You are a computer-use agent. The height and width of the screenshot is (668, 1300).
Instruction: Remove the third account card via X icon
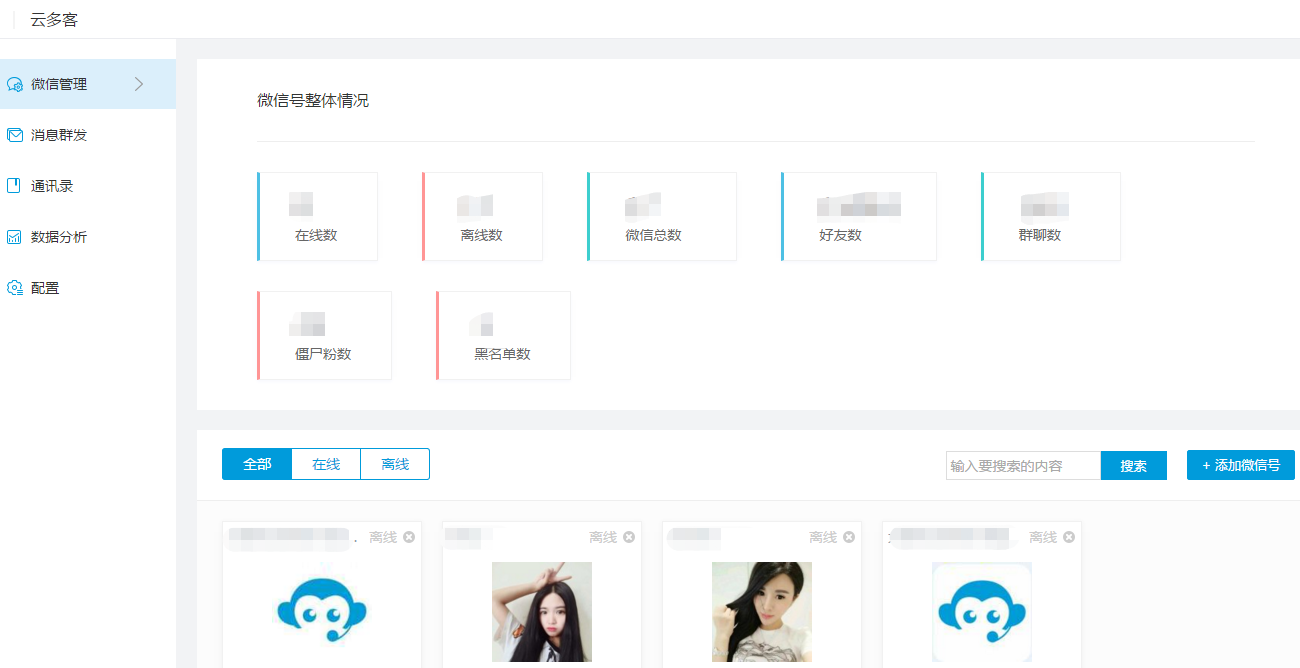849,537
